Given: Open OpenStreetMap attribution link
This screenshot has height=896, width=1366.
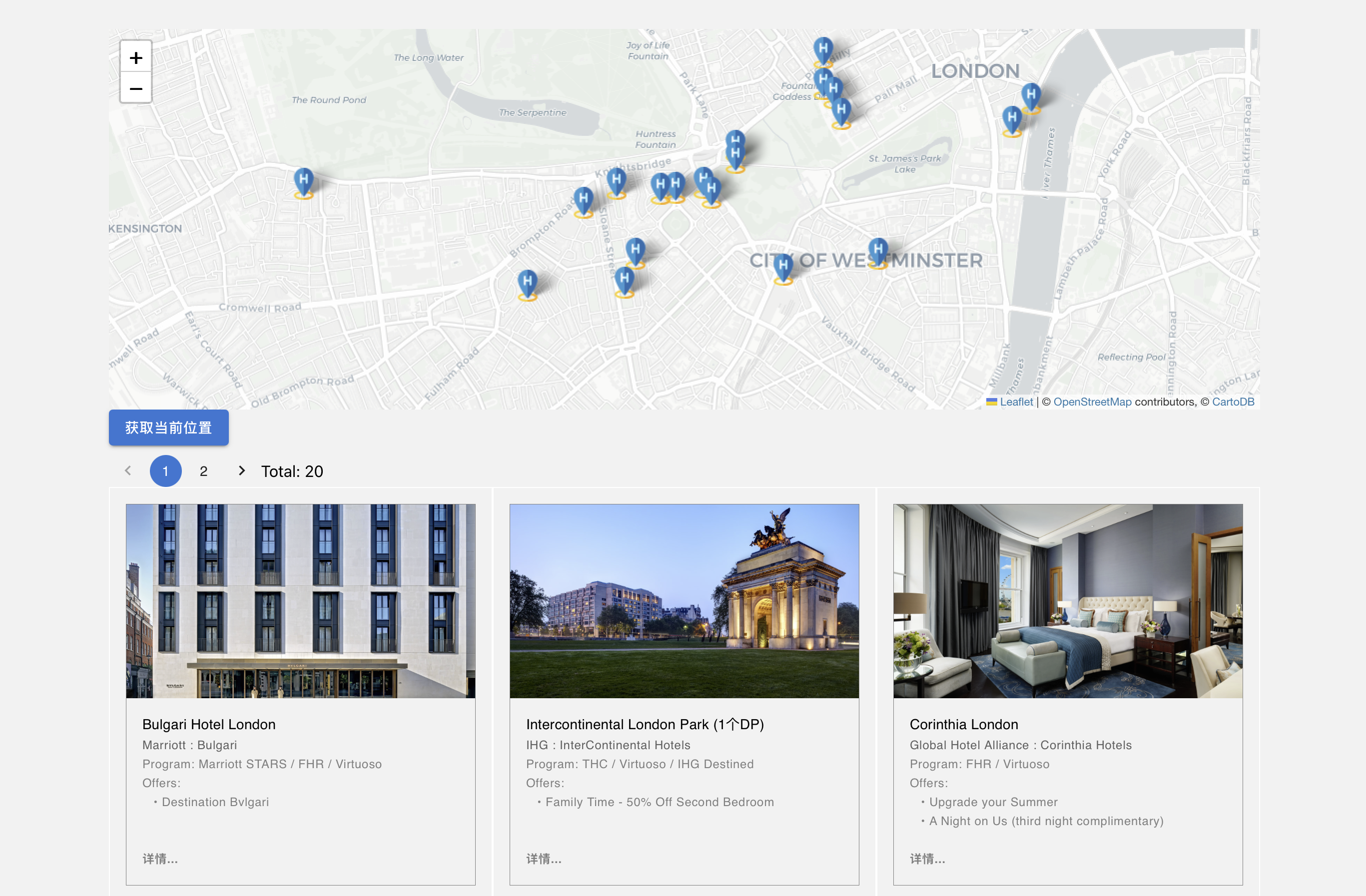Looking at the screenshot, I should coord(1092,402).
